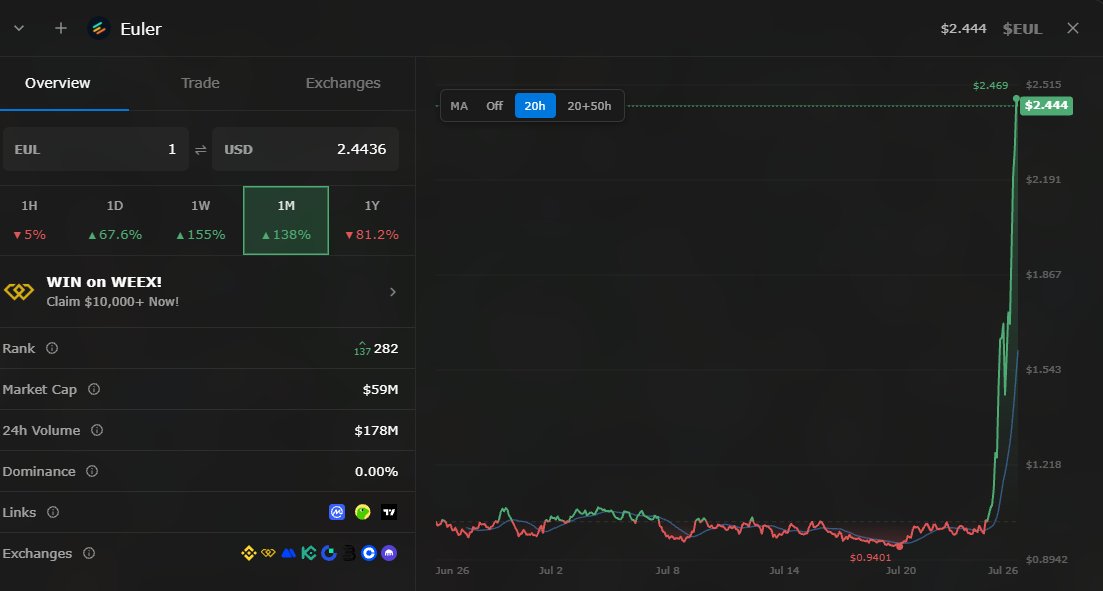Select the 1W timeframe
Image resolution: width=1103 pixels, height=591 pixels.
200,220
